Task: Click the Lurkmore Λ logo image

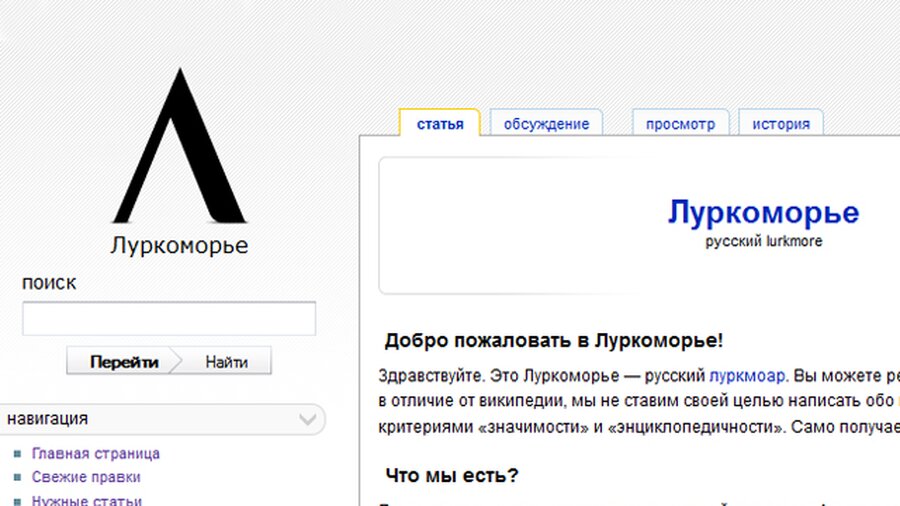Action: click(178, 147)
